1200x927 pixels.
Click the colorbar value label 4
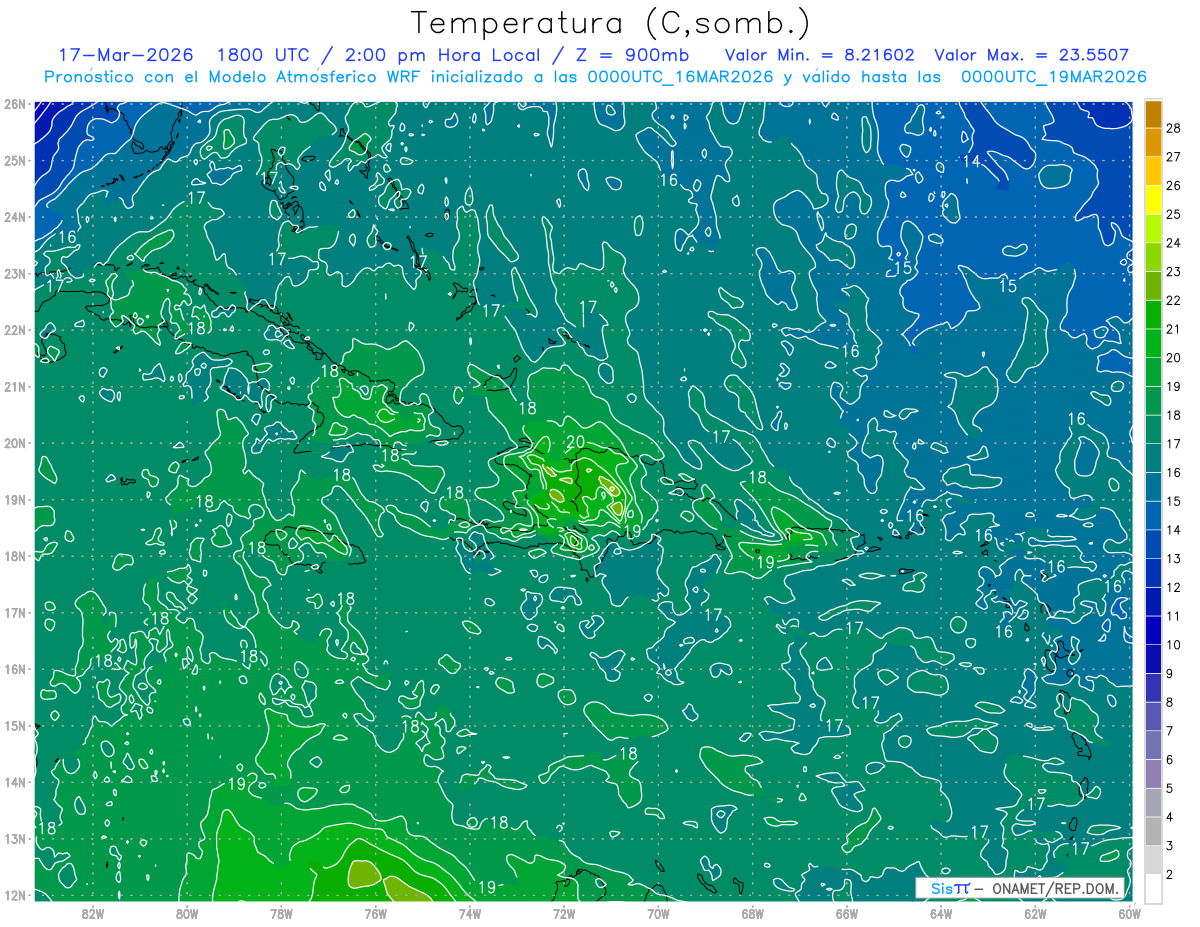point(1171,817)
